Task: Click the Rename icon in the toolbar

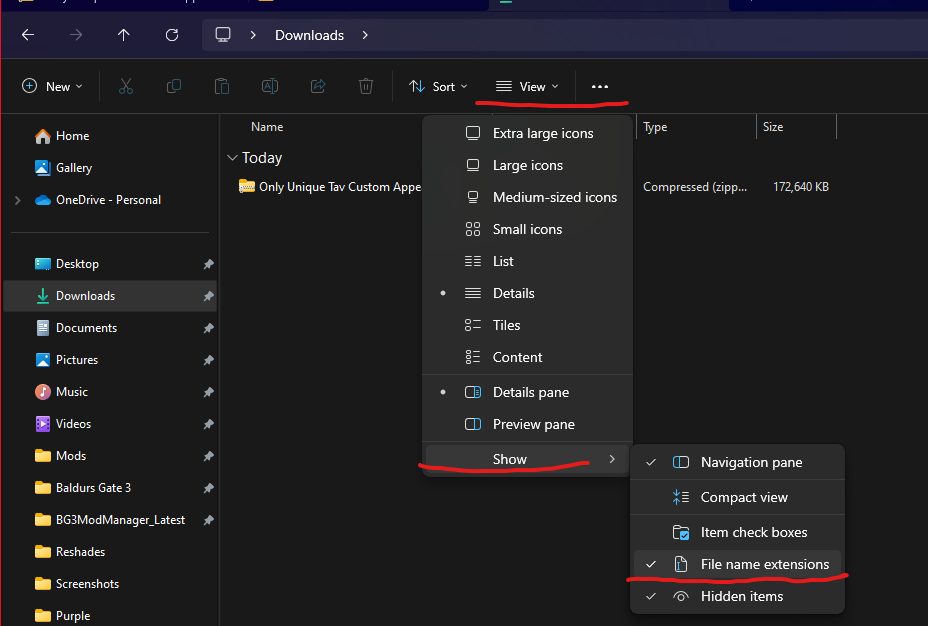Action: point(269,86)
